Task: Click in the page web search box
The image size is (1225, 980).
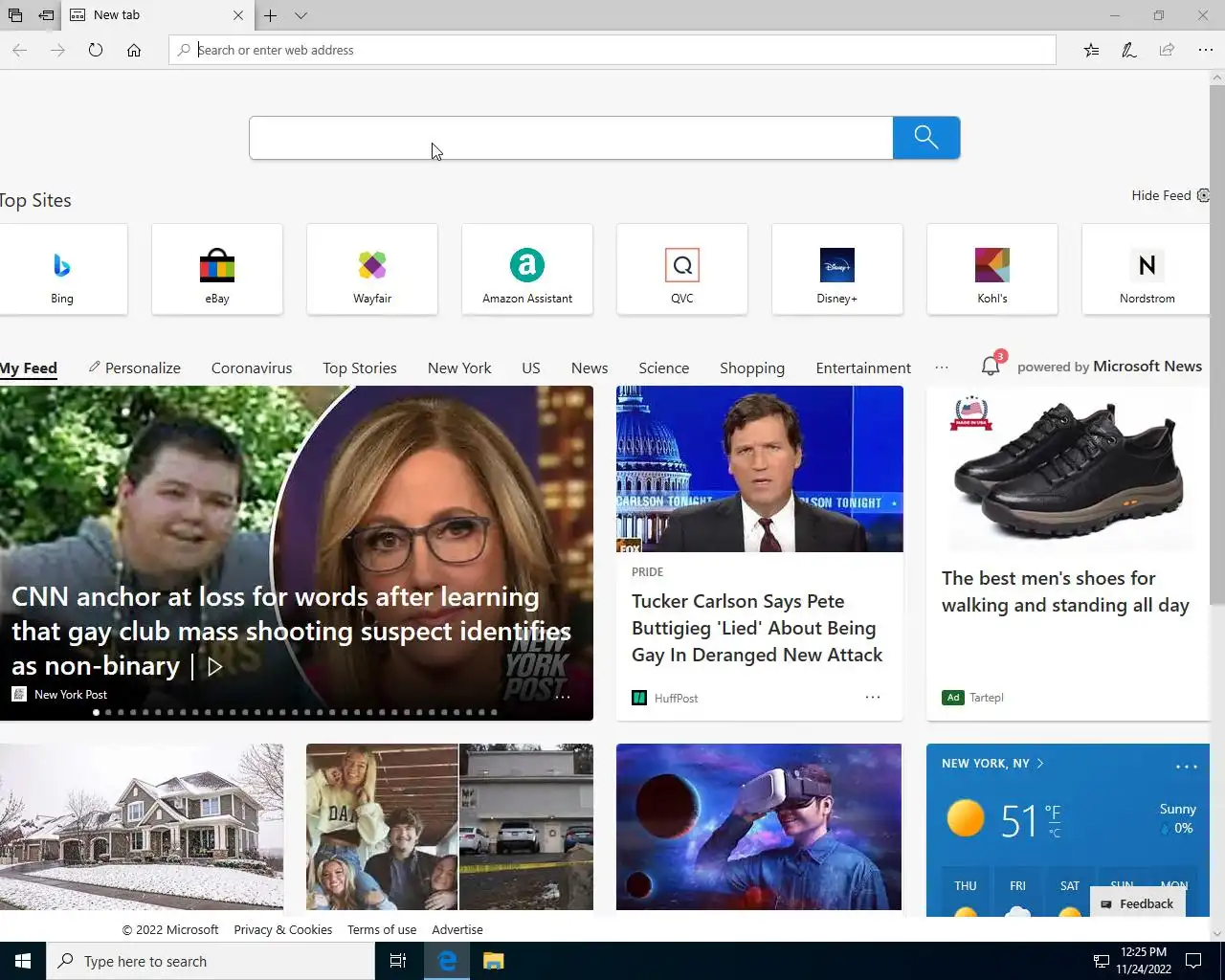Action: (571, 138)
